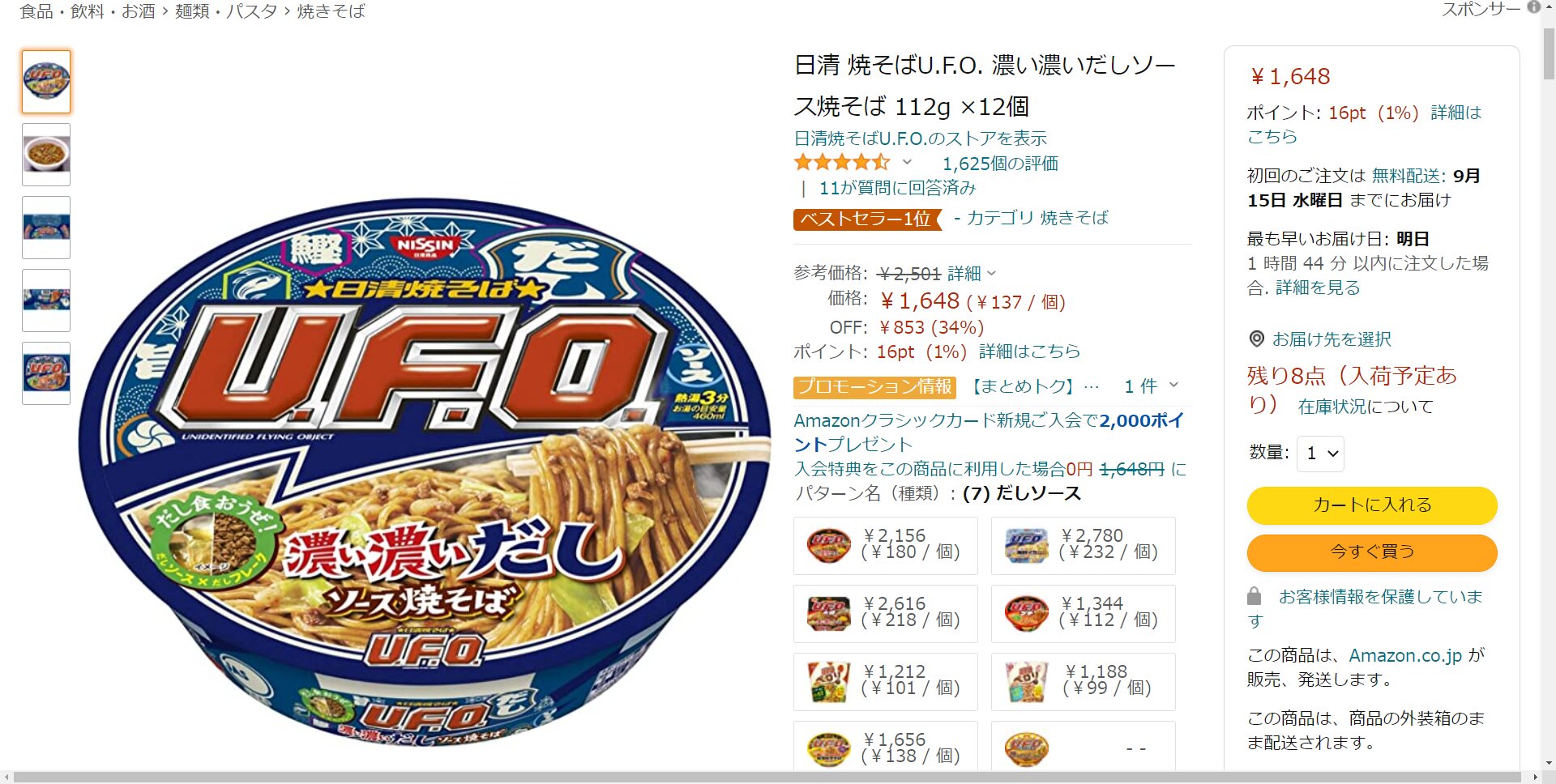Click the delivery location pin icon

coord(1256,339)
